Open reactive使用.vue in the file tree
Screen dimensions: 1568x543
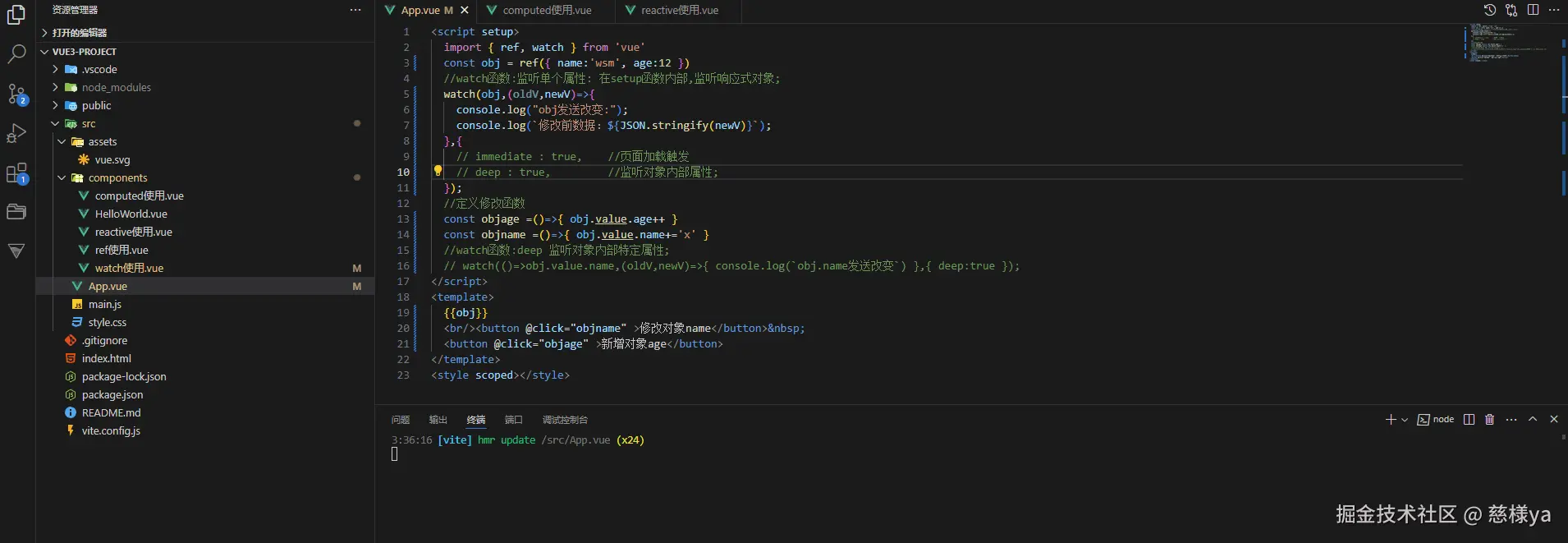pyautogui.click(x=205, y=232)
